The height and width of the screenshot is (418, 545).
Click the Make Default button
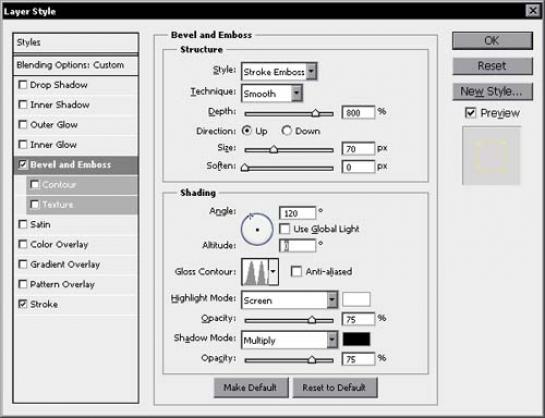(251, 387)
